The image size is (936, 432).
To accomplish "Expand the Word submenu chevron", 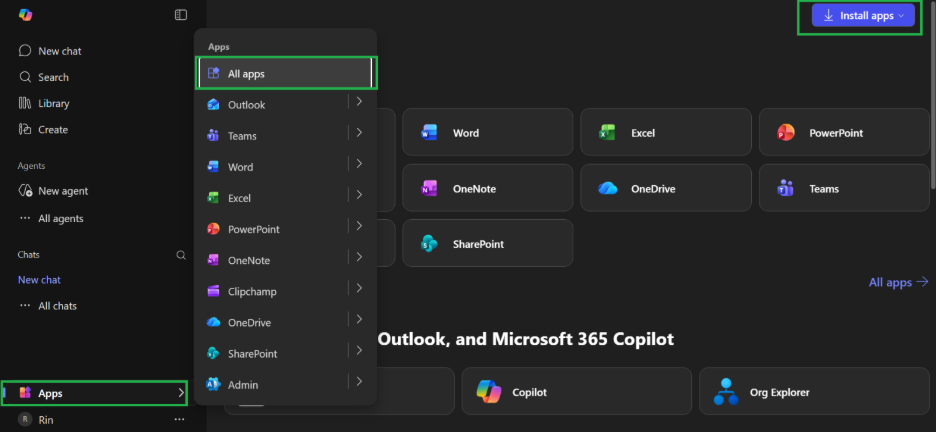I will (359, 163).
